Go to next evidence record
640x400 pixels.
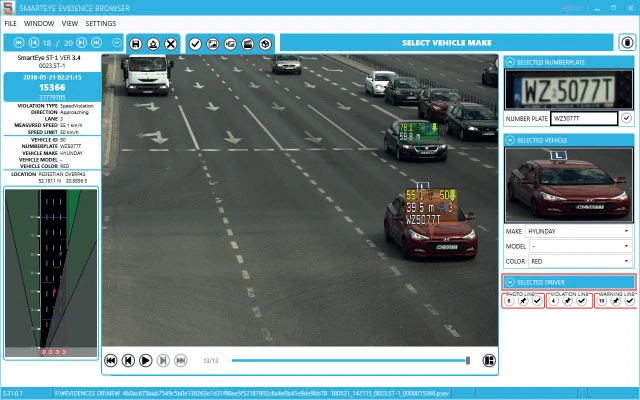[x=81, y=42]
